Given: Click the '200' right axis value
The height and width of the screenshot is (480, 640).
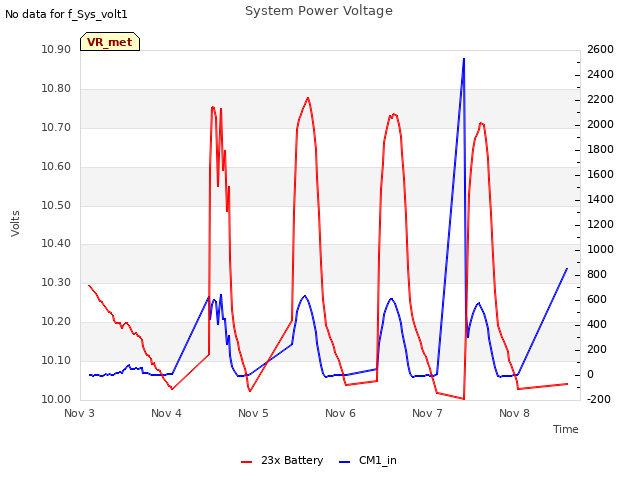Looking at the screenshot, I should click(x=597, y=349).
